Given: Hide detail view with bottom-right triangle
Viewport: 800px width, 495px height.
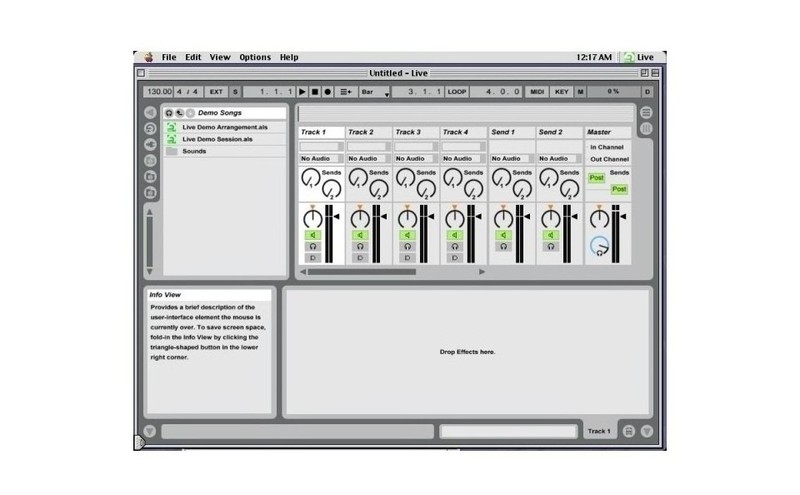Looking at the screenshot, I should click(x=647, y=431).
